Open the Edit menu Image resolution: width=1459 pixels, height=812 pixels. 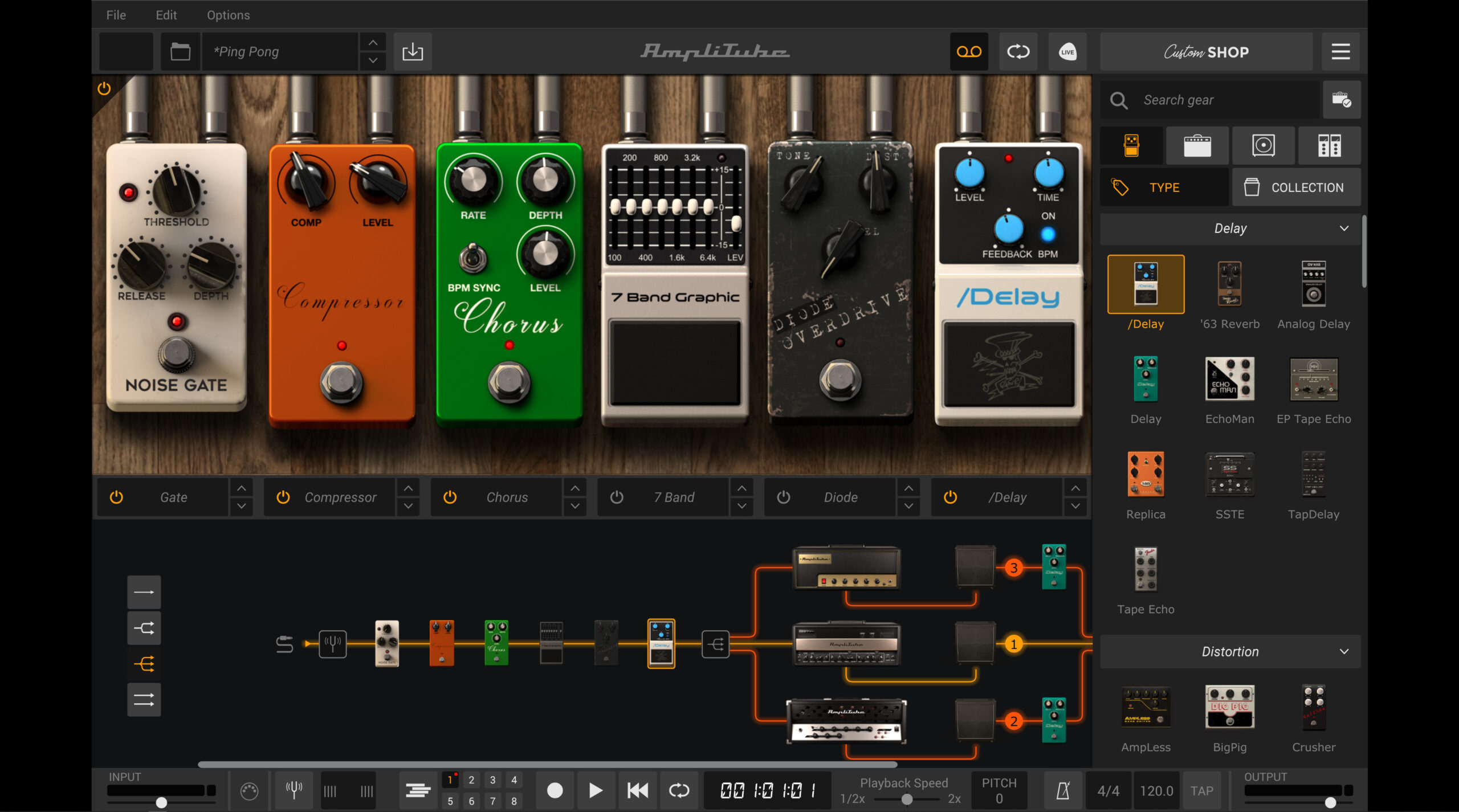point(166,15)
